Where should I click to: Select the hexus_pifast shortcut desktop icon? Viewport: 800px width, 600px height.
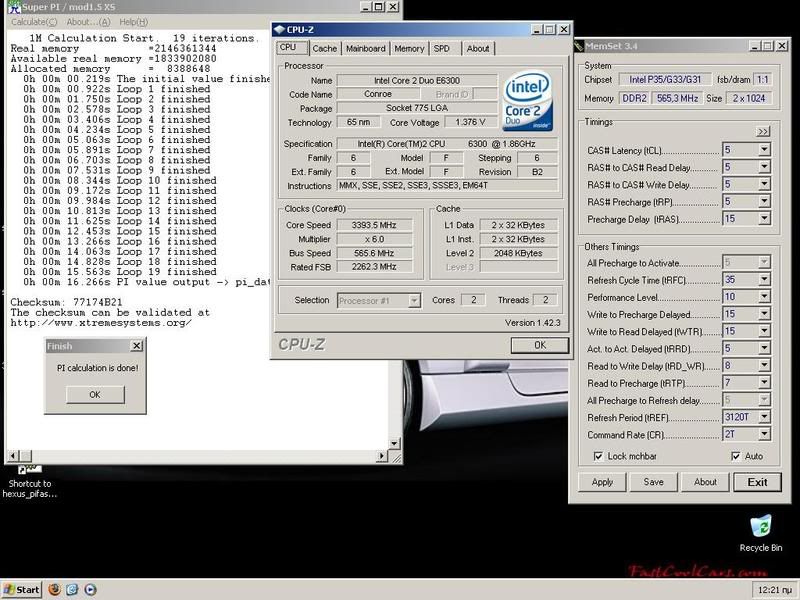(29, 481)
